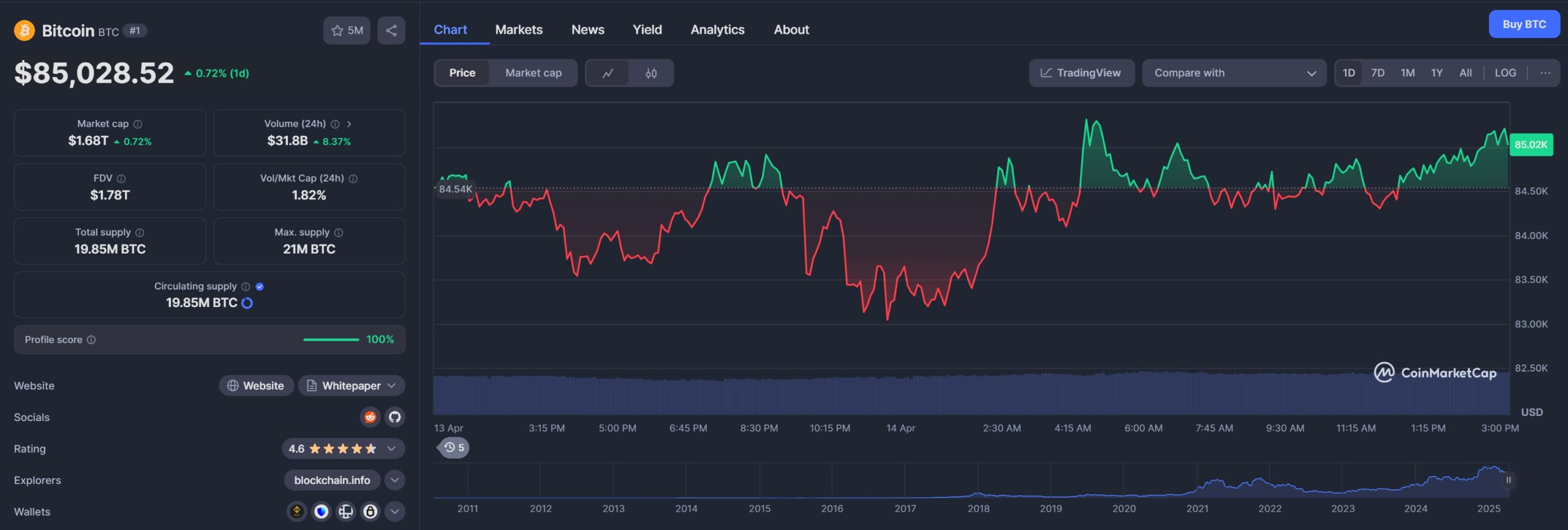Click the USD currency label on chart

coord(1532,412)
